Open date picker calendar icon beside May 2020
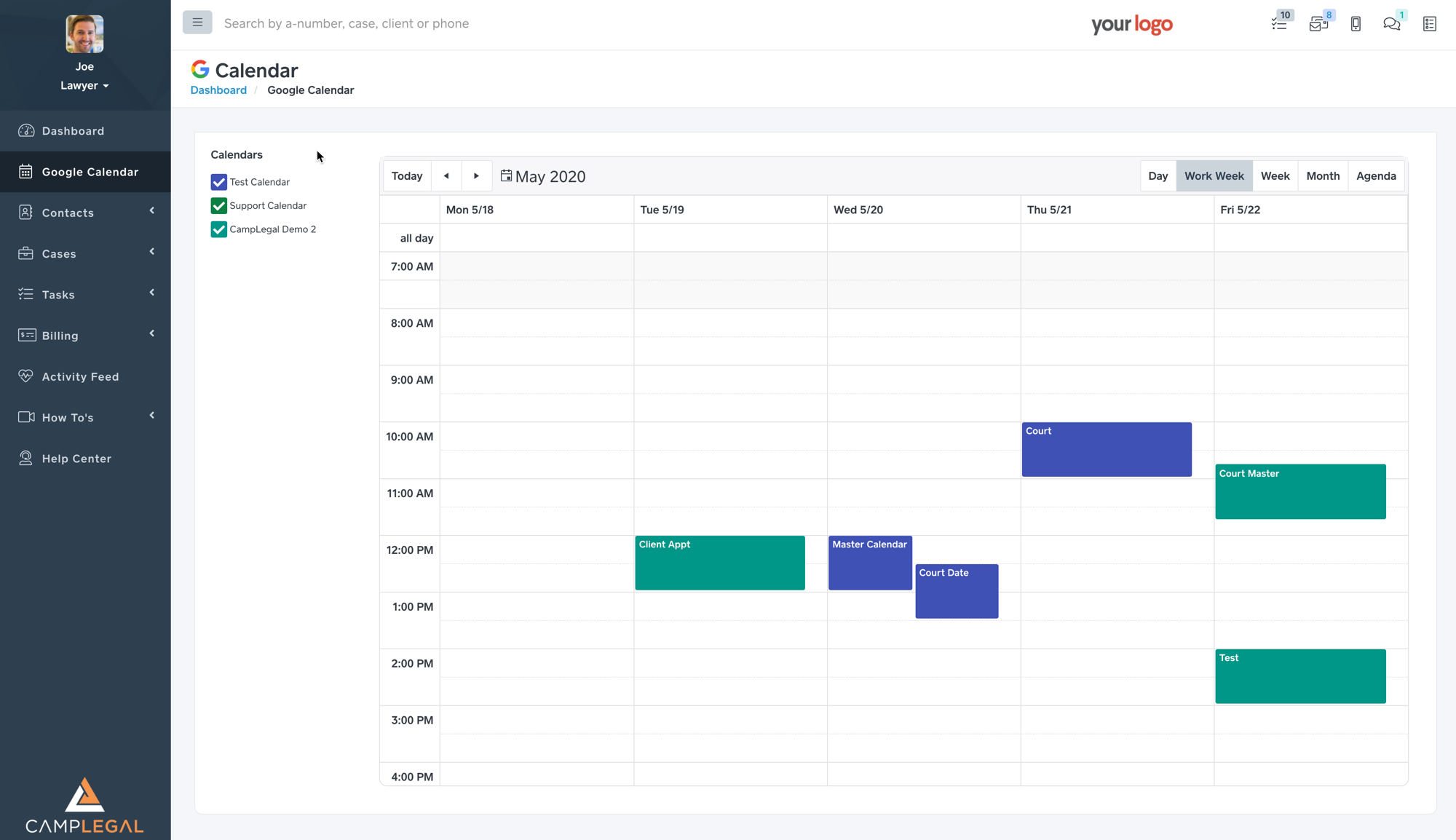1456x840 pixels. coord(506,175)
